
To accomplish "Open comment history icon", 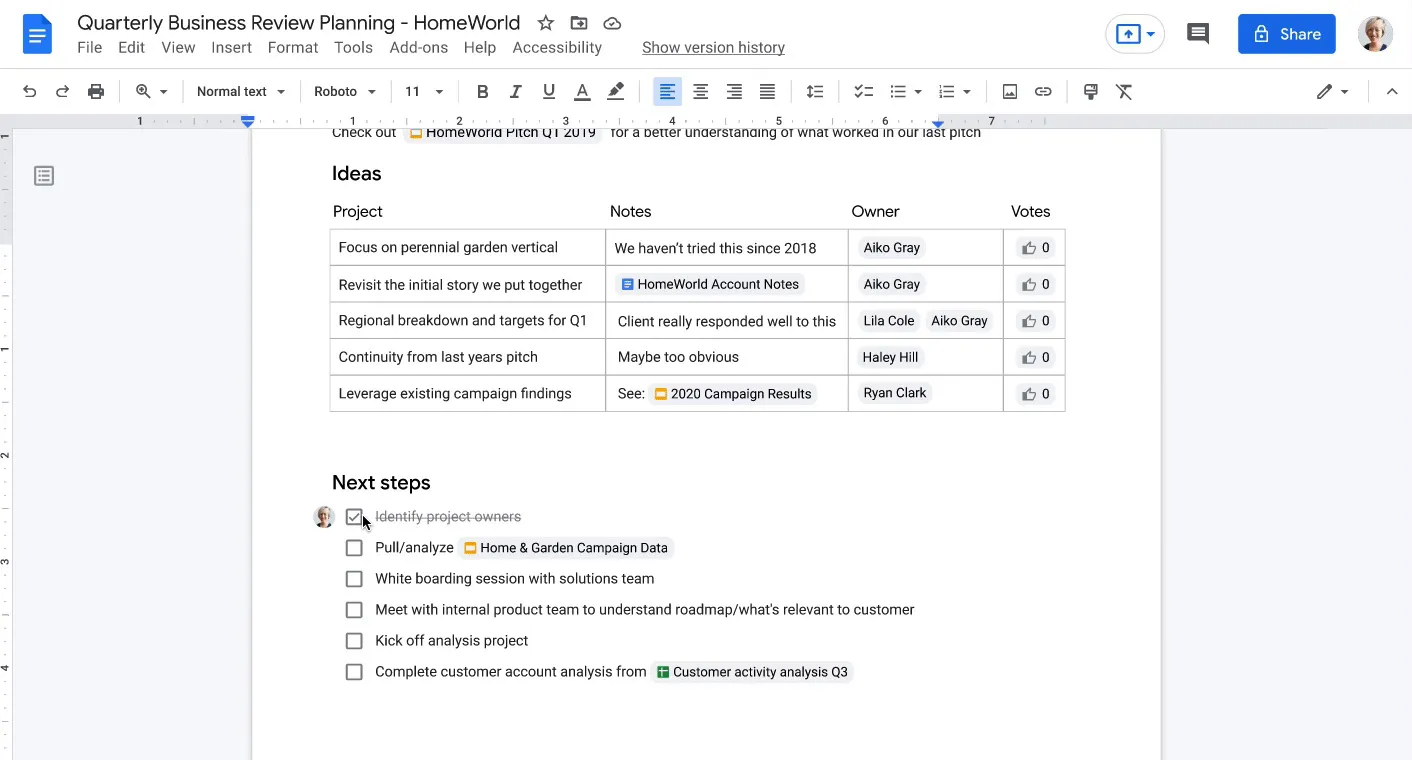I will (1197, 34).
